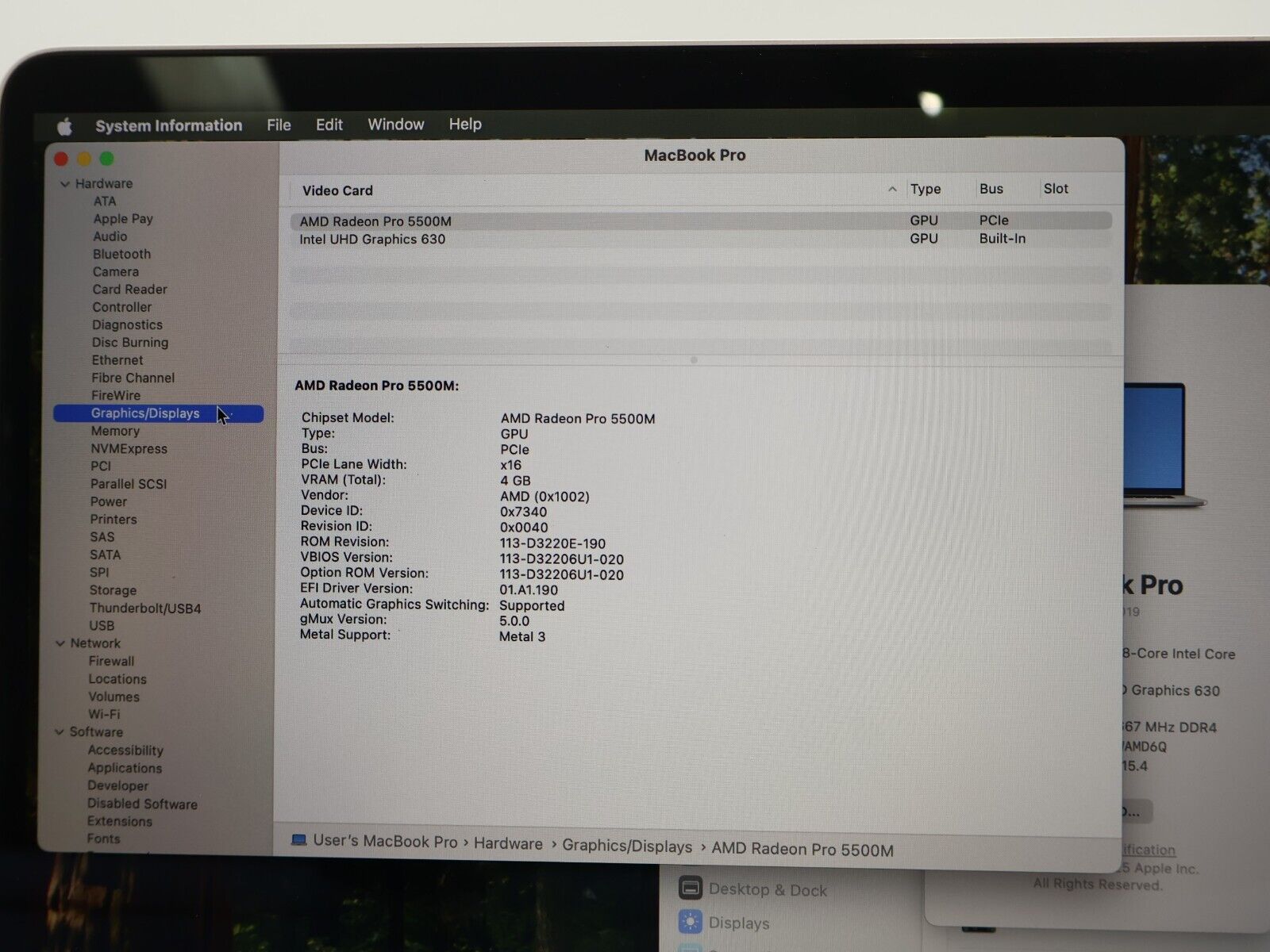Collapse the Network section
Viewport: 1270px width, 952px height.
click(60, 643)
